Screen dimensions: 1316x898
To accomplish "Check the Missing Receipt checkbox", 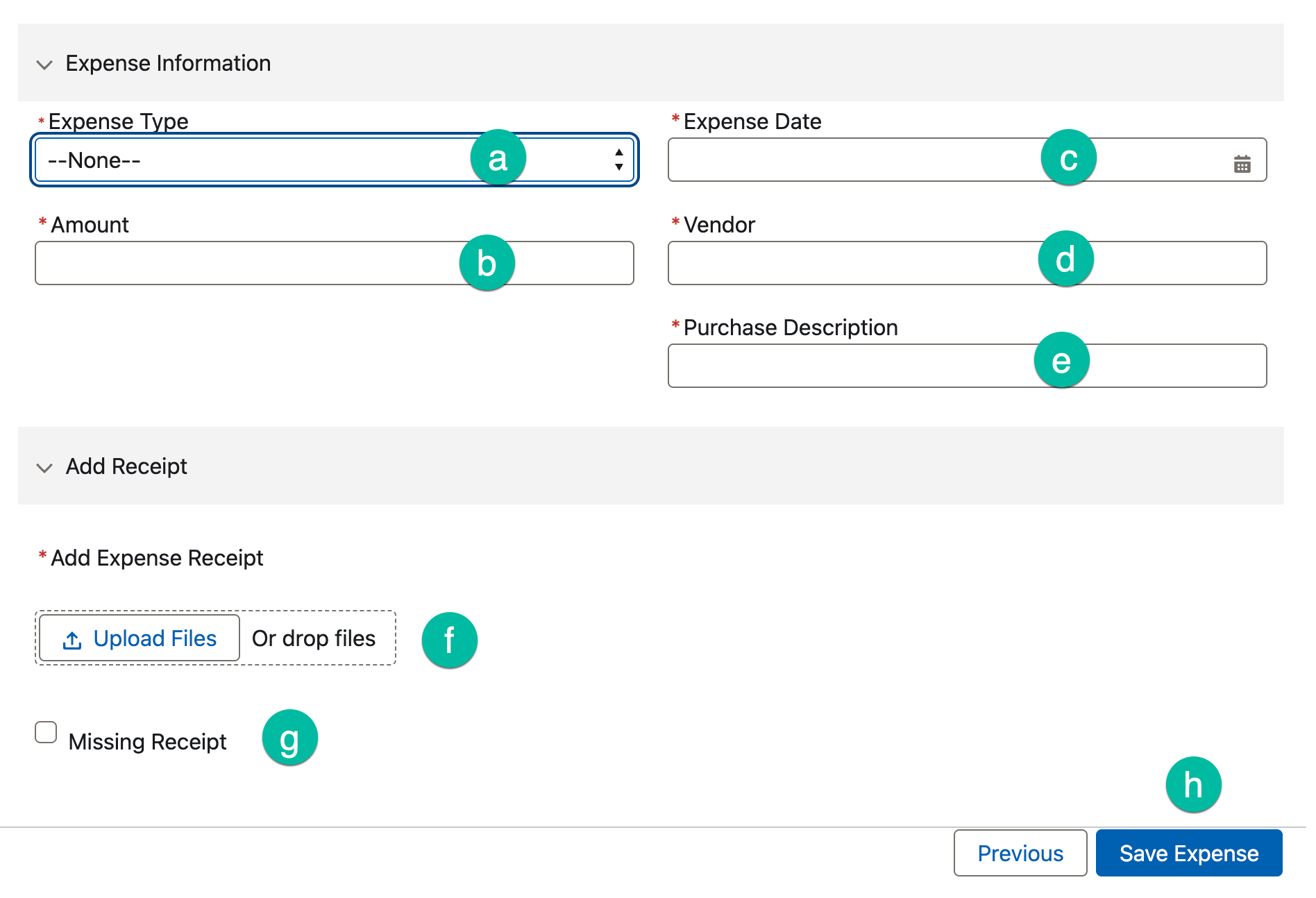I will pos(46,732).
